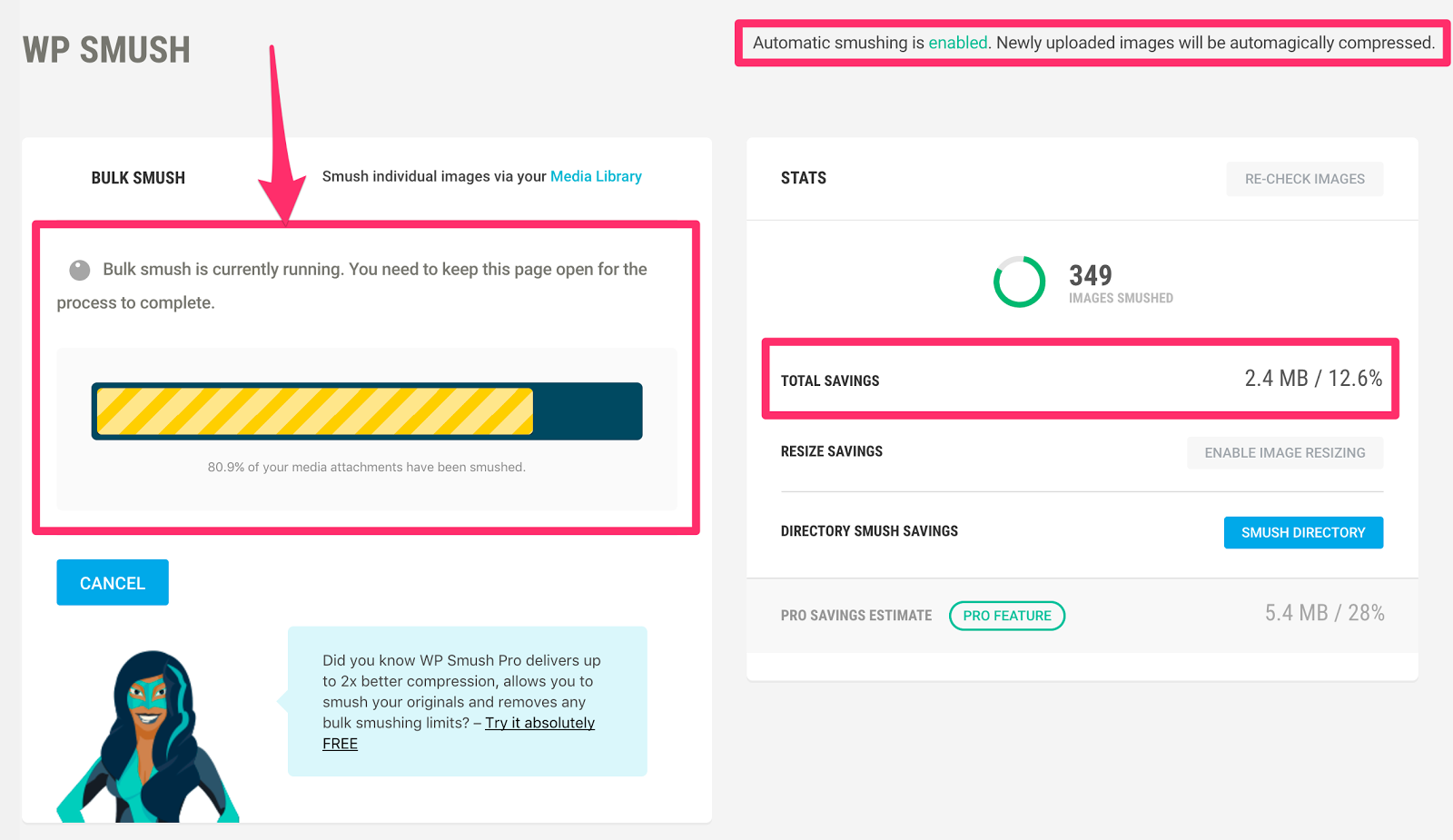
Task: Click the Images Smushed caption
Action: 1121,298
